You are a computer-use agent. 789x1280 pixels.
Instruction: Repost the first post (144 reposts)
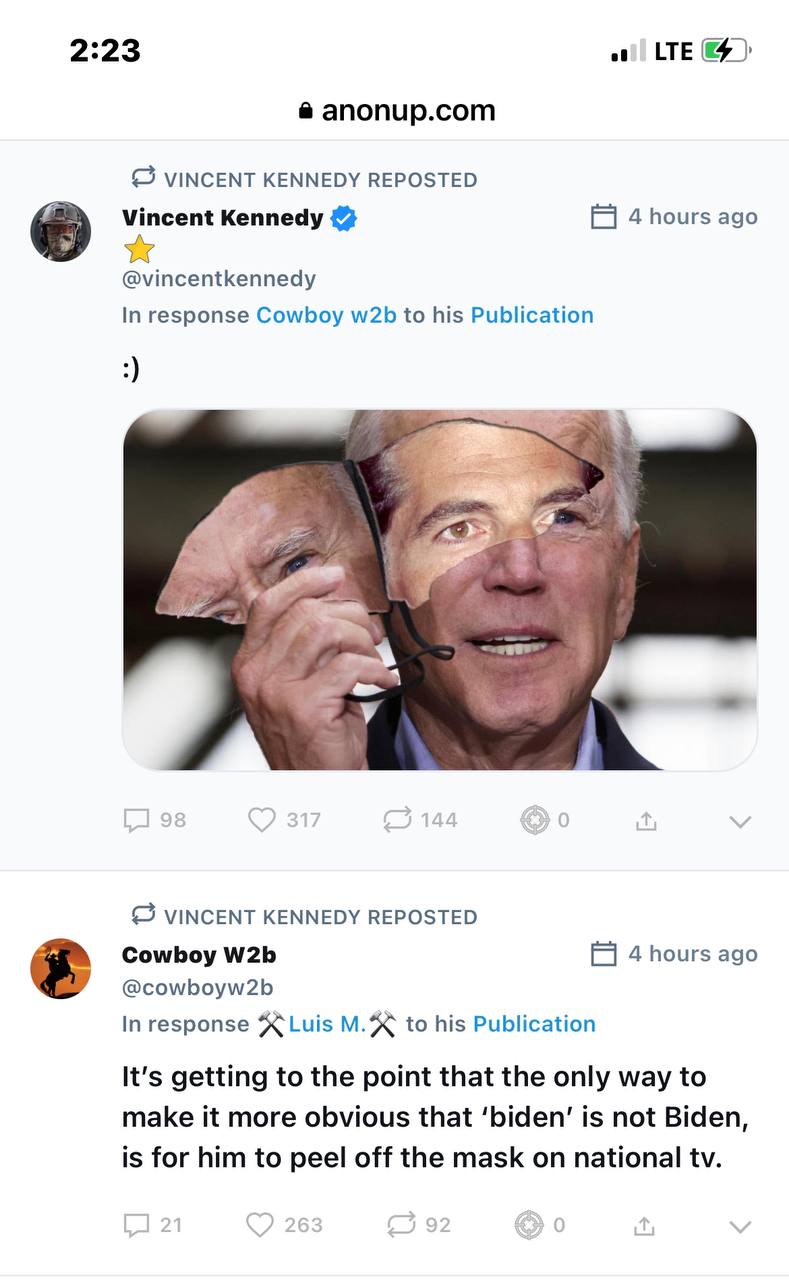click(396, 820)
